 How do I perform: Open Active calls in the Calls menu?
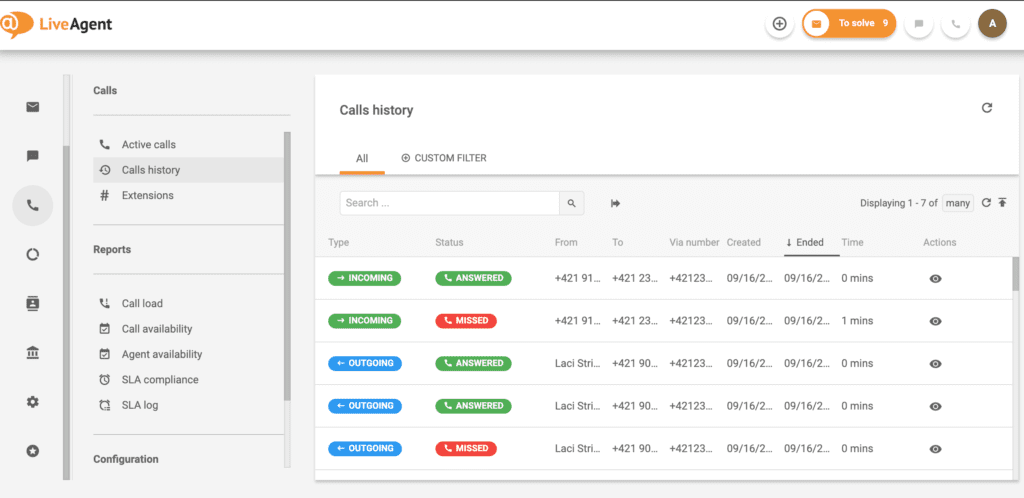pyautogui.click(x=148, y=145)
